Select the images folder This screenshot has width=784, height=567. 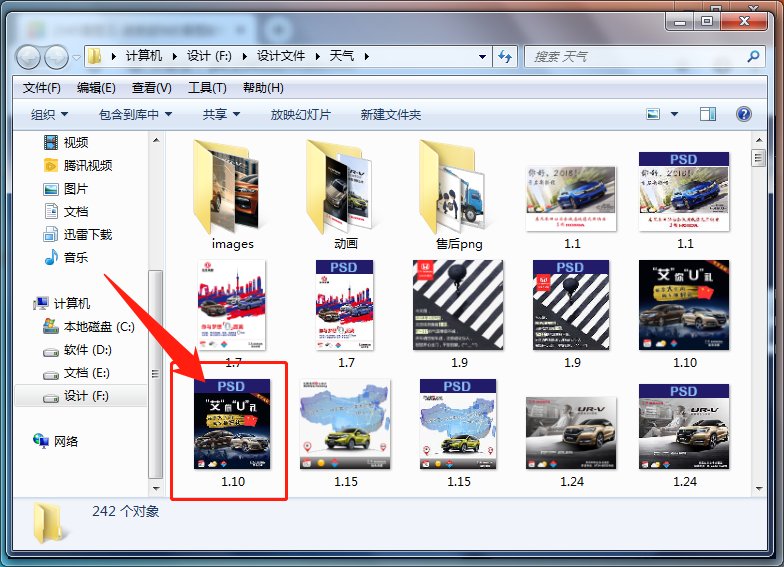[x=232, y=195]
